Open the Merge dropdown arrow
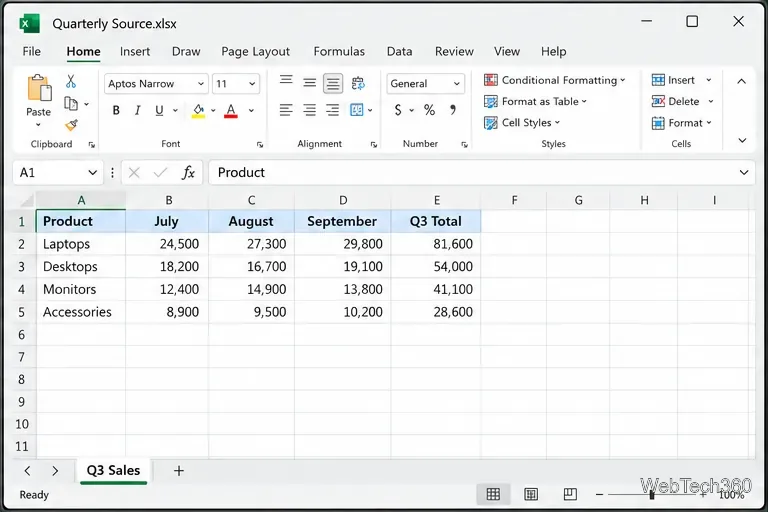This screenshot has height=512, width=768. 370,110
